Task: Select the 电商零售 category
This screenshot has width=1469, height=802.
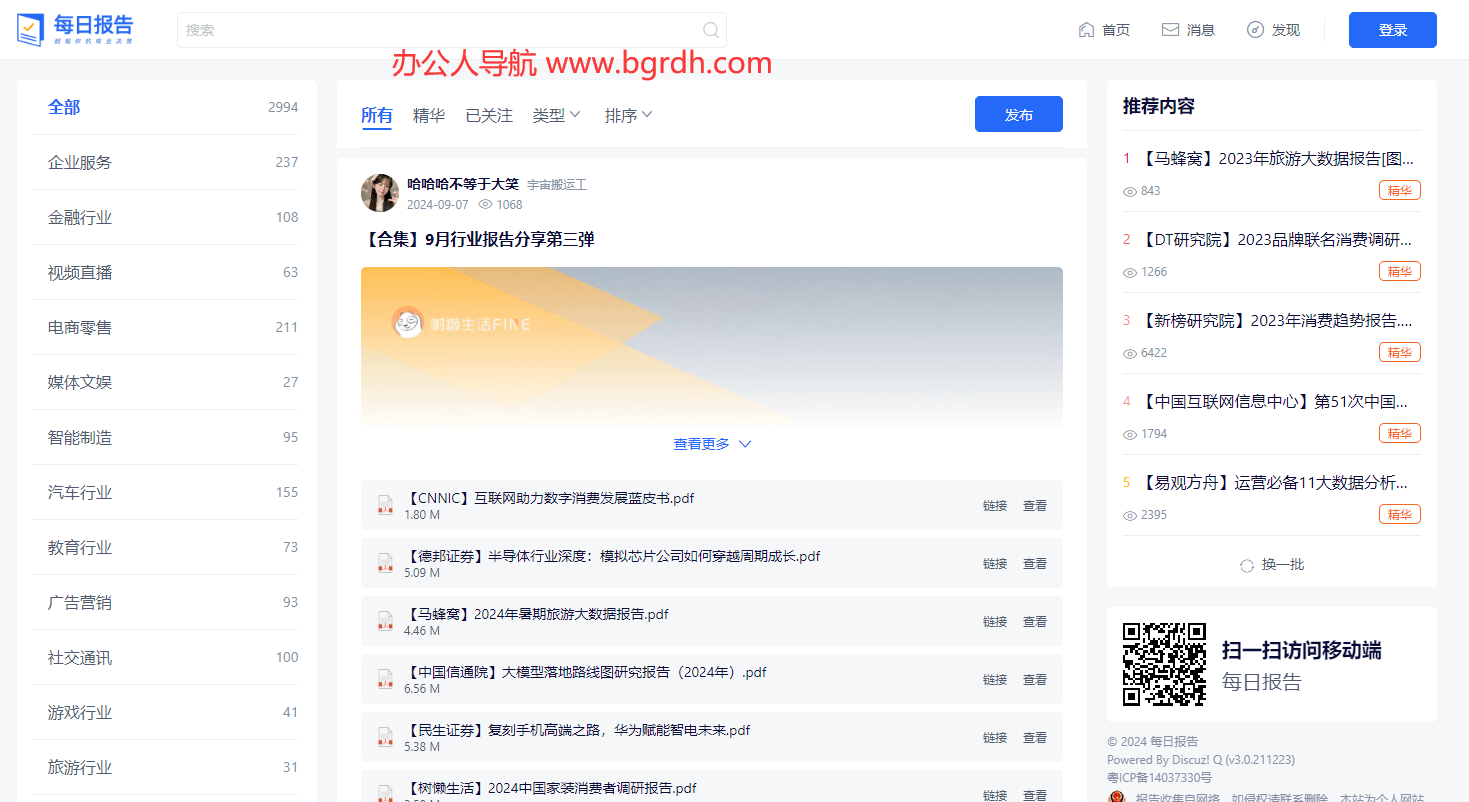Action: point(79,327)
